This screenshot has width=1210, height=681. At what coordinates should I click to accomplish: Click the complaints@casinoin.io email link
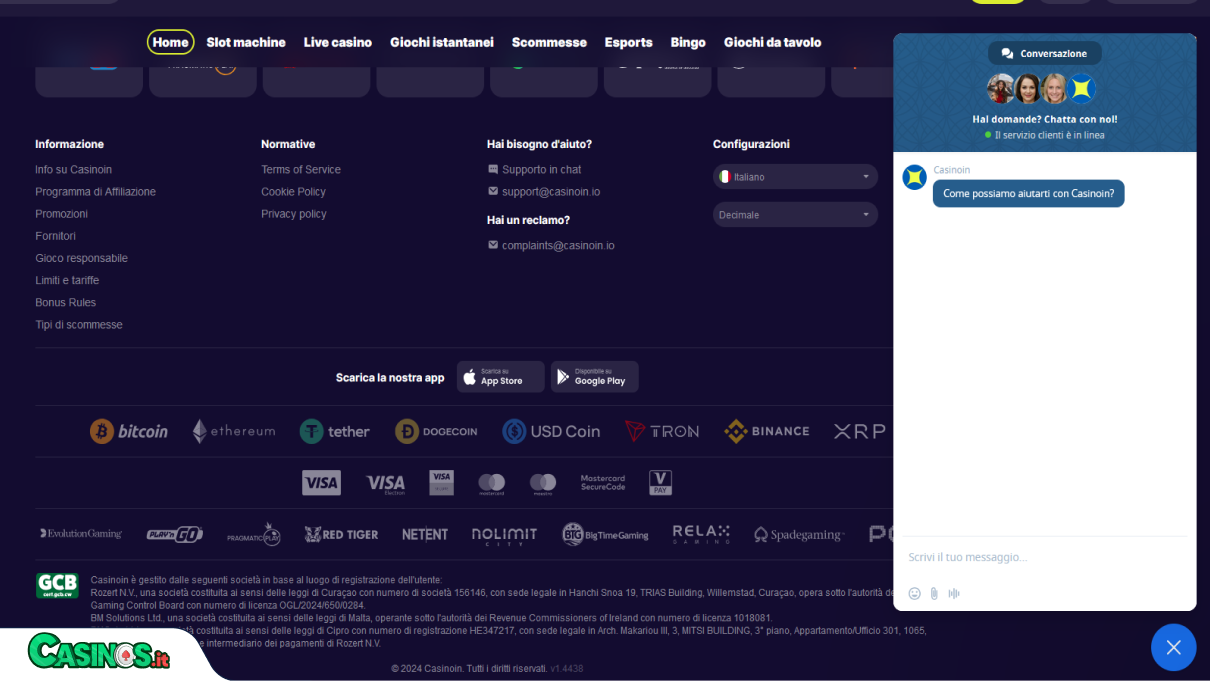click(x=551, y=245)
